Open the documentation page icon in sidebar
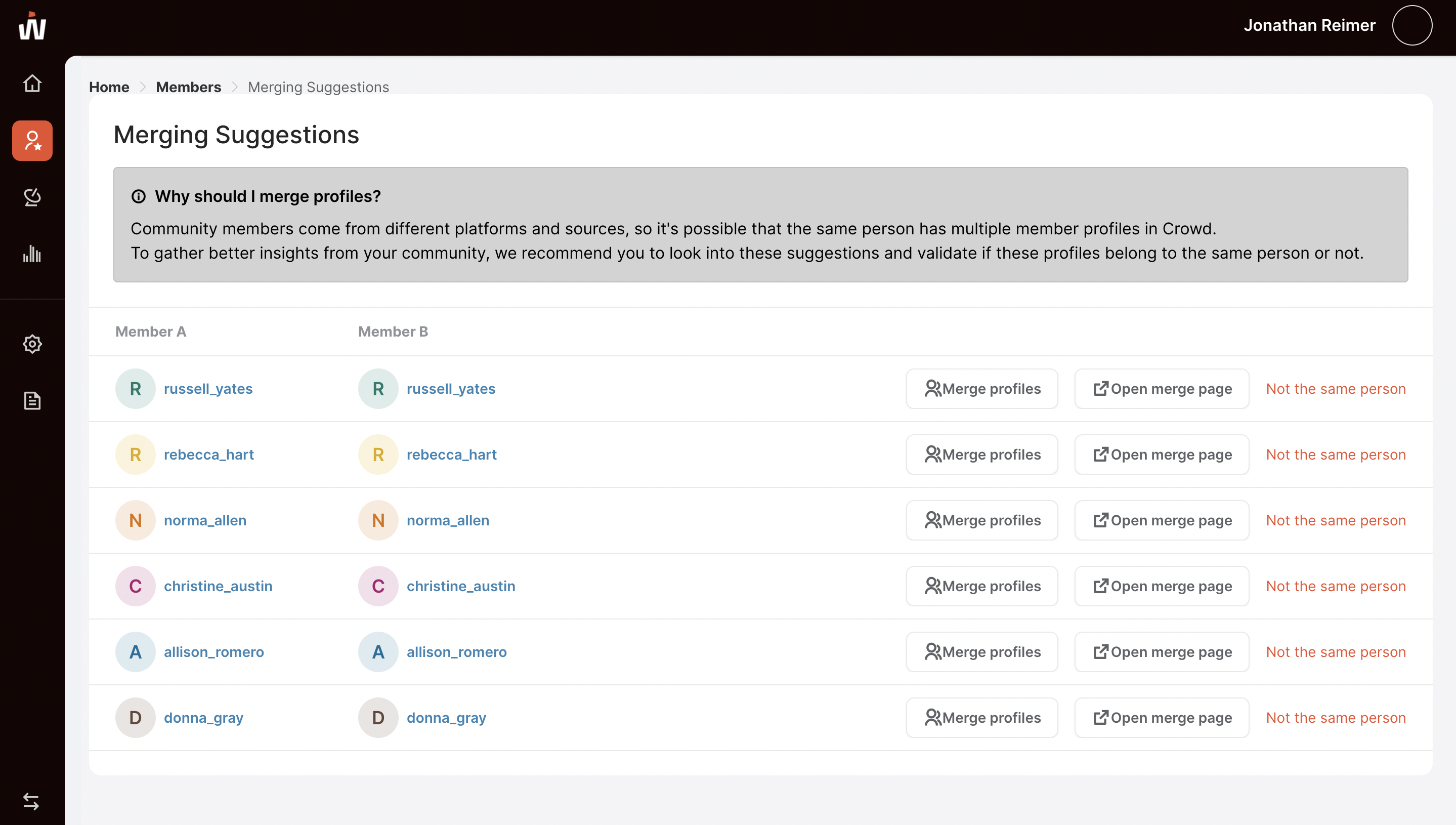Screen dimensions: 1456x825 [x=32, y=400]
